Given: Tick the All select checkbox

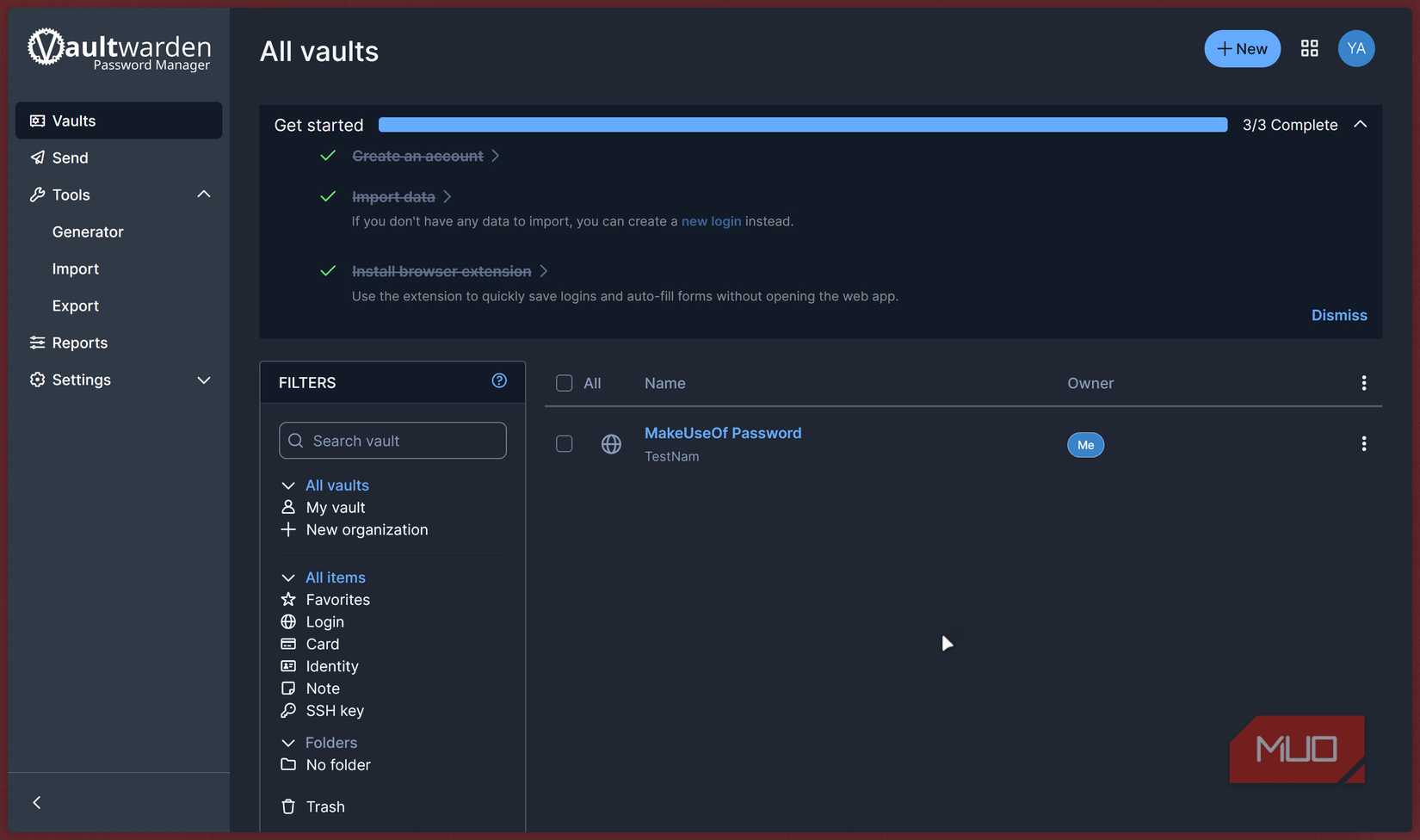Looking at the screenshot, I should (x=565, y=383).
